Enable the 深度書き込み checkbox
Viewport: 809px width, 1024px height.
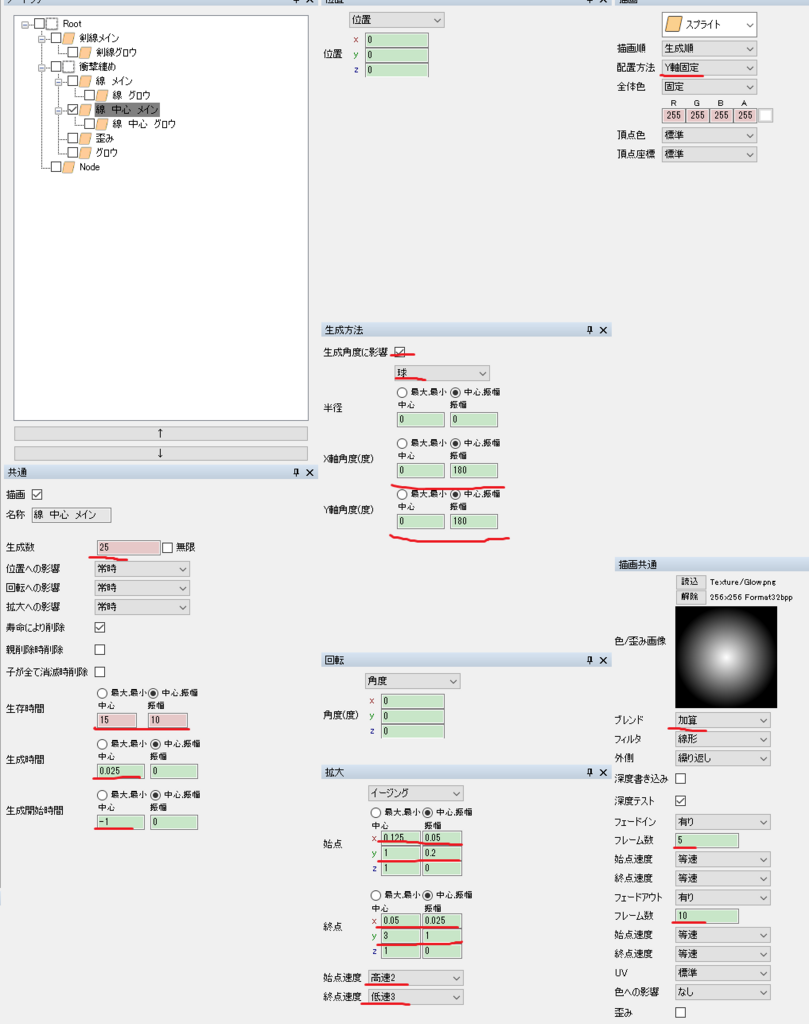click(x=680, y=778)
